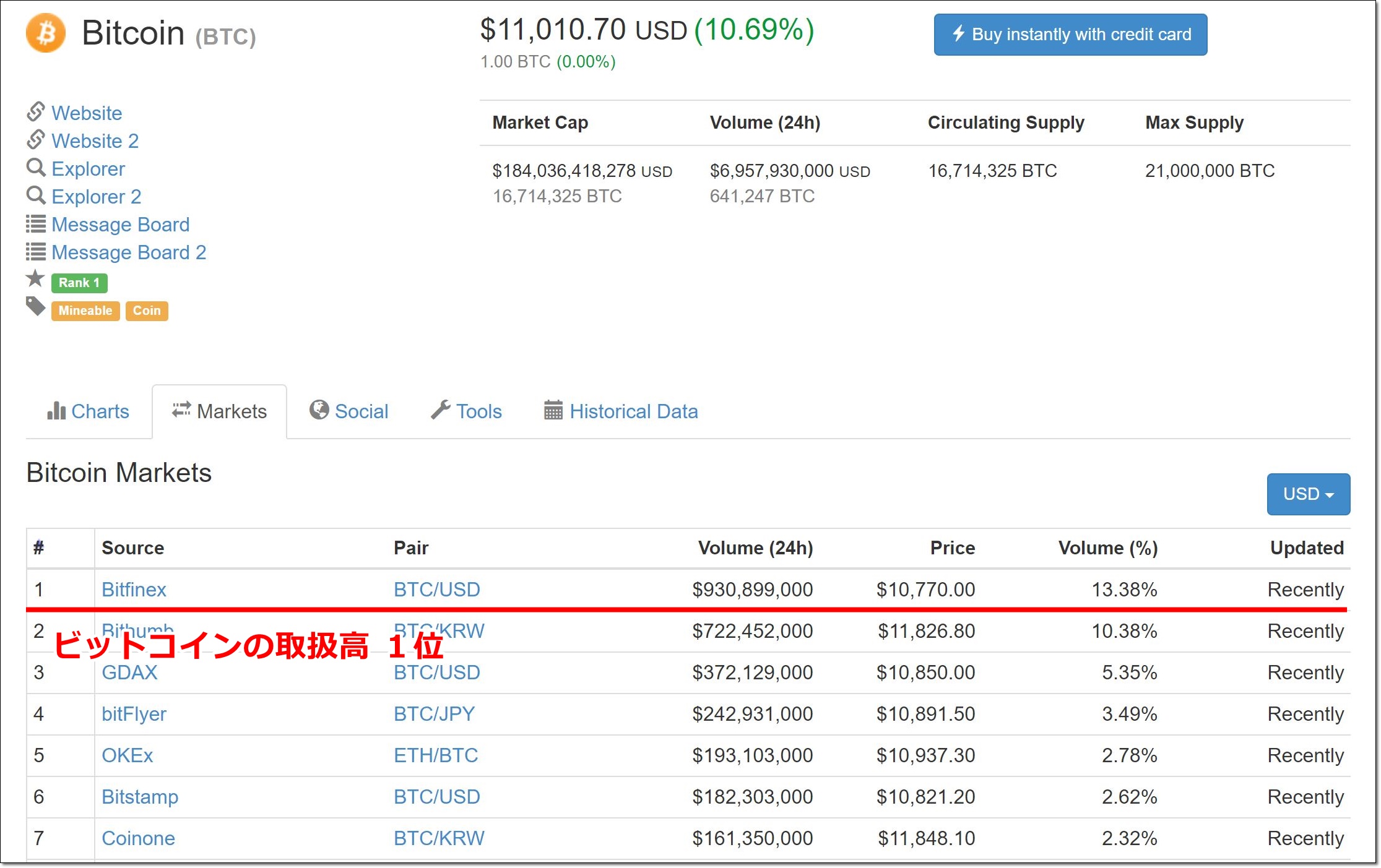This screenshot has width=1381, height=868.
Task: Open the Historical Data tab
Action: pyautogui.click(x=621, y=411)
